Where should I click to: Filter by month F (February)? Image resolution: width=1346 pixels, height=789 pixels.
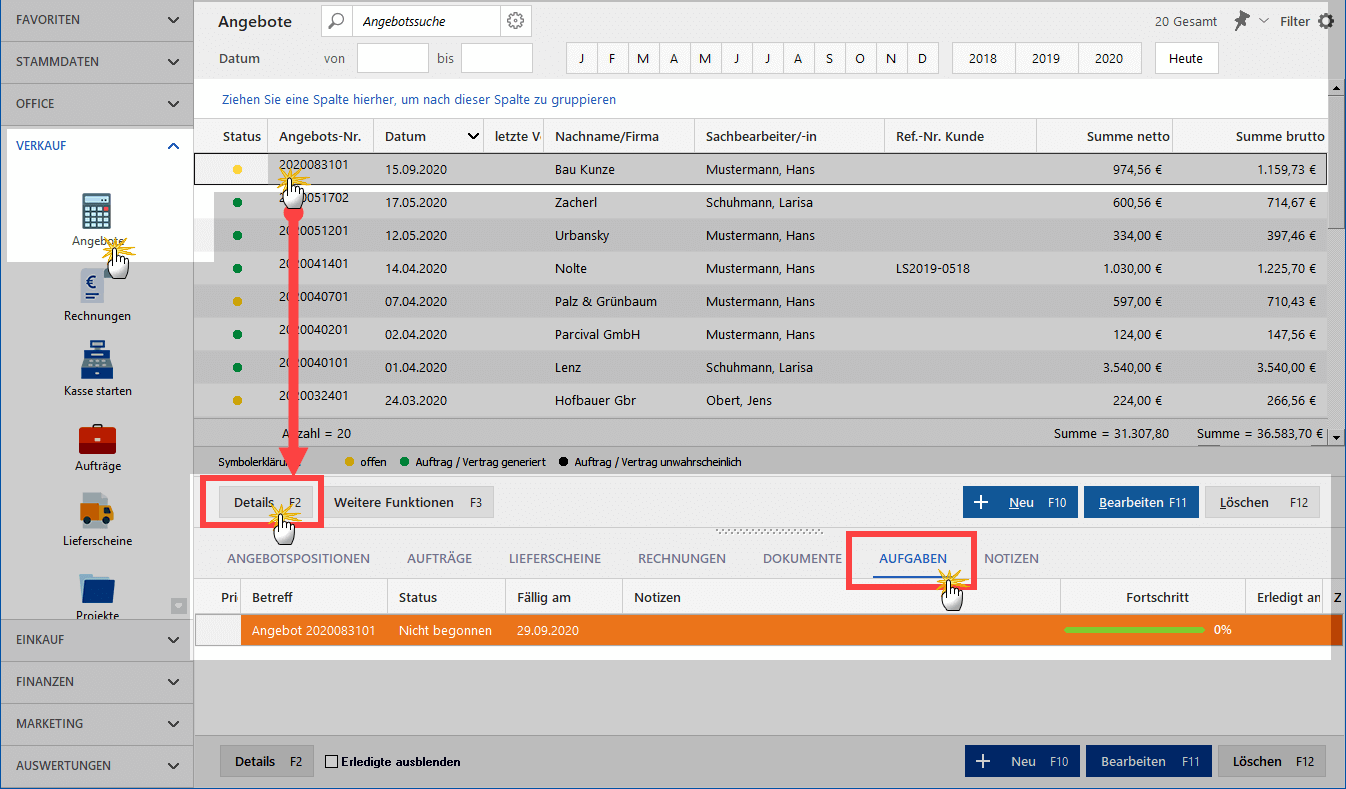point(612,58)
